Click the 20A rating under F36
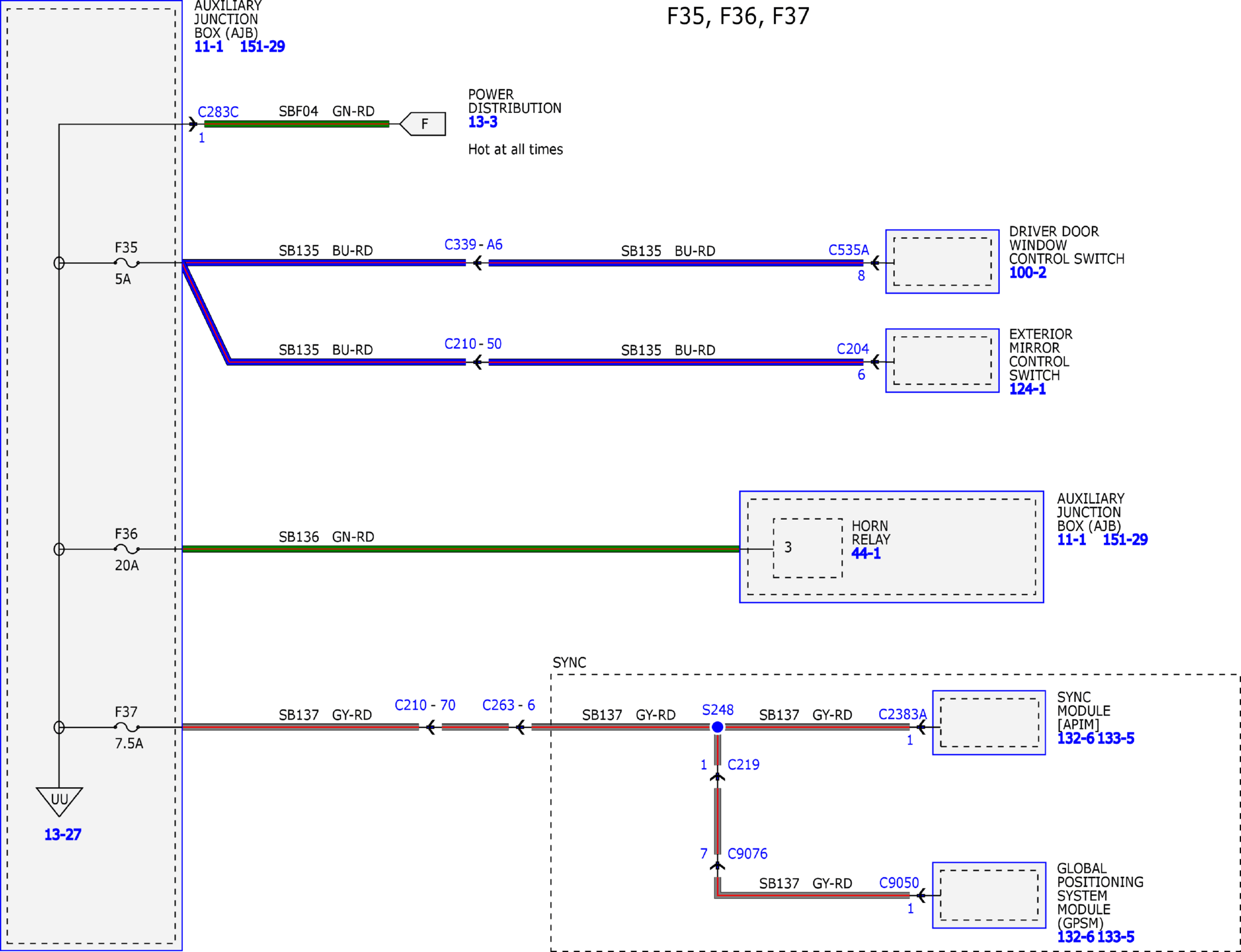The width and height of the screenshot is (1241, 952). 126,565
